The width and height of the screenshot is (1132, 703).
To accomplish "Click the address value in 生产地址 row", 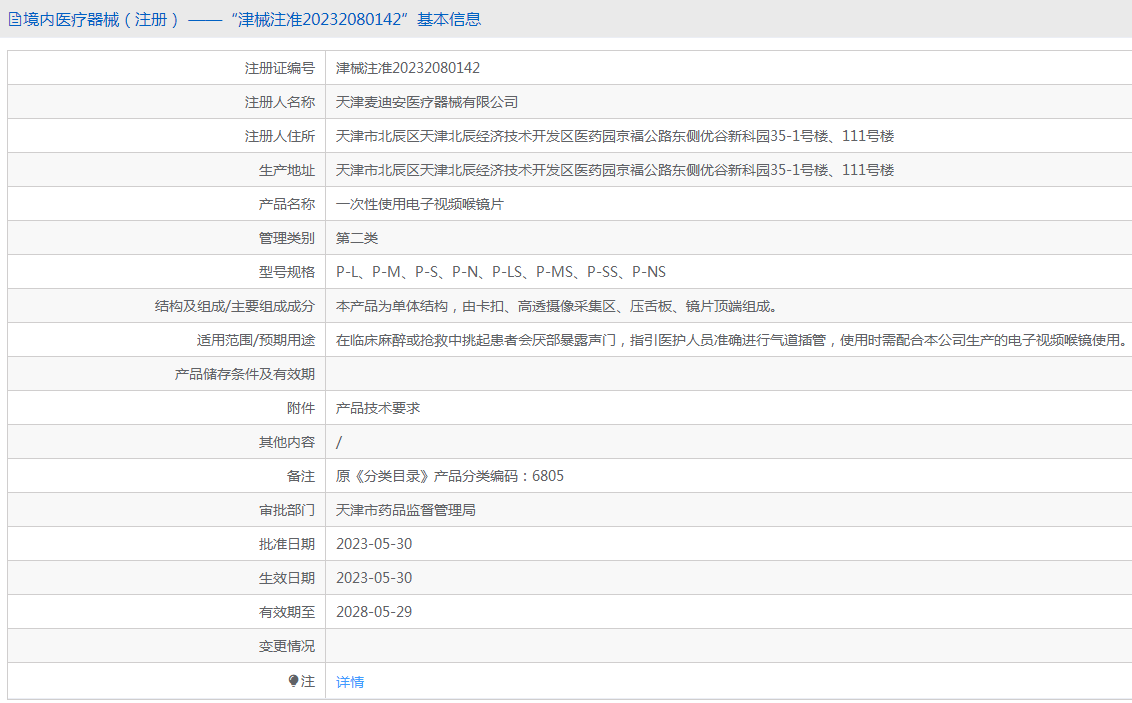I will coord(614,170).
